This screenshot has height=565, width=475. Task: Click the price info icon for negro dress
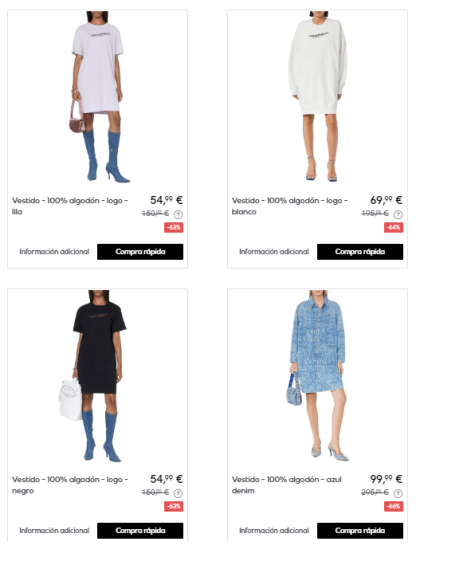178,493
